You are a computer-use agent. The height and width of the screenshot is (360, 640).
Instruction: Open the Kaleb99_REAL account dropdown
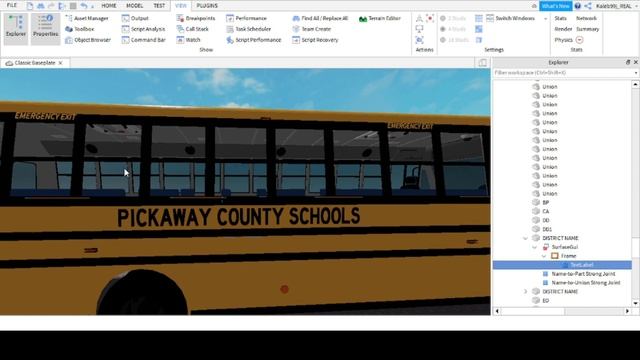(x=616, y=6)
